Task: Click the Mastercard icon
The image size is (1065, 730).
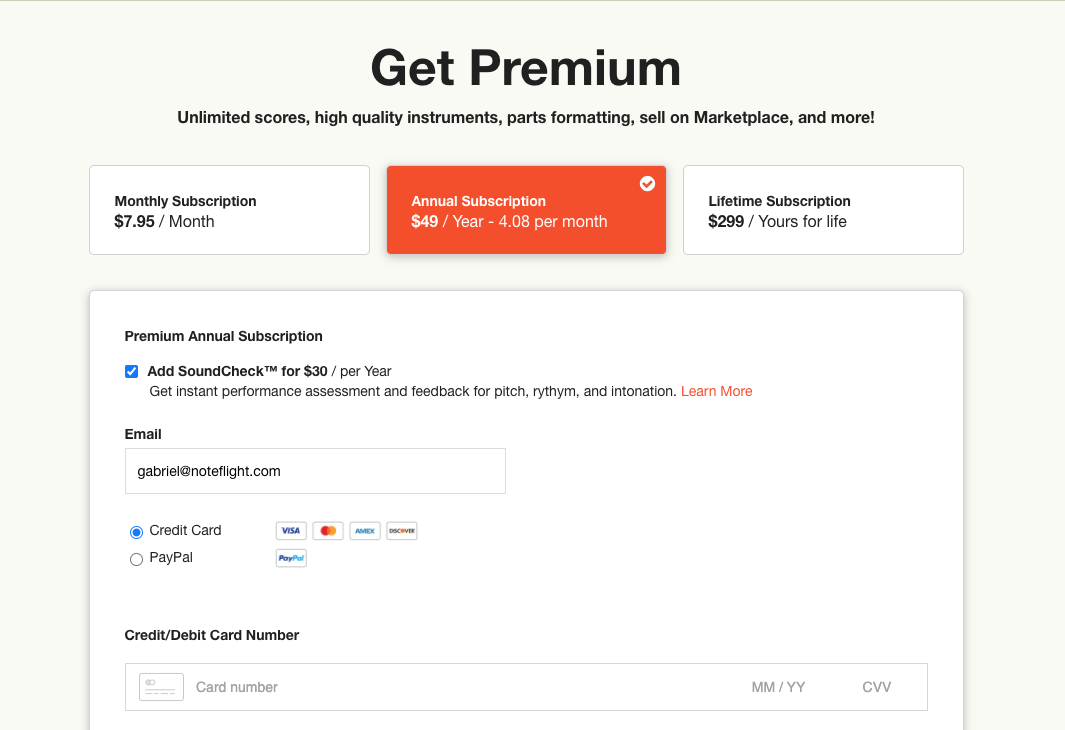Action: click(x=328, y=531)
